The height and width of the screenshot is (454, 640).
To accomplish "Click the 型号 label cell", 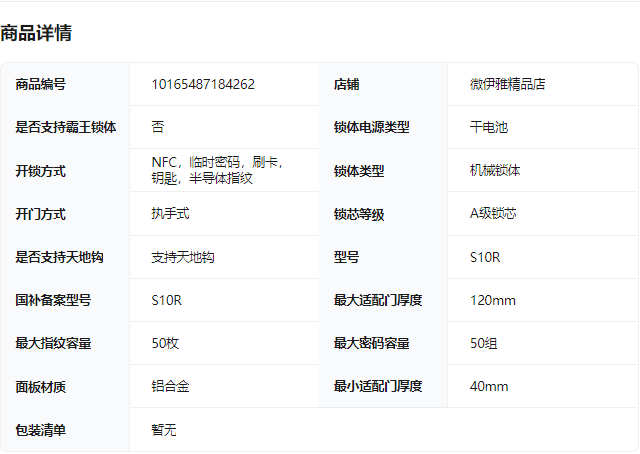I will pos(346,257).
